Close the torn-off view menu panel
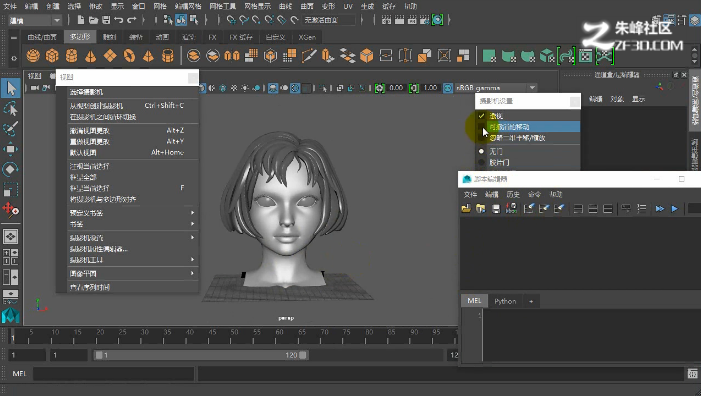Viewport: 701px width, 396px height. [193, 78]
